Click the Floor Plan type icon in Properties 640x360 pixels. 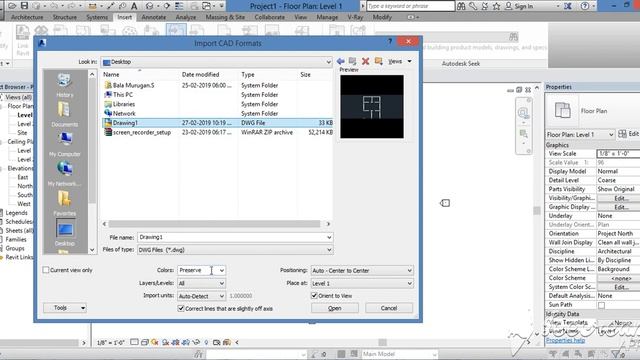click(562, 111)
